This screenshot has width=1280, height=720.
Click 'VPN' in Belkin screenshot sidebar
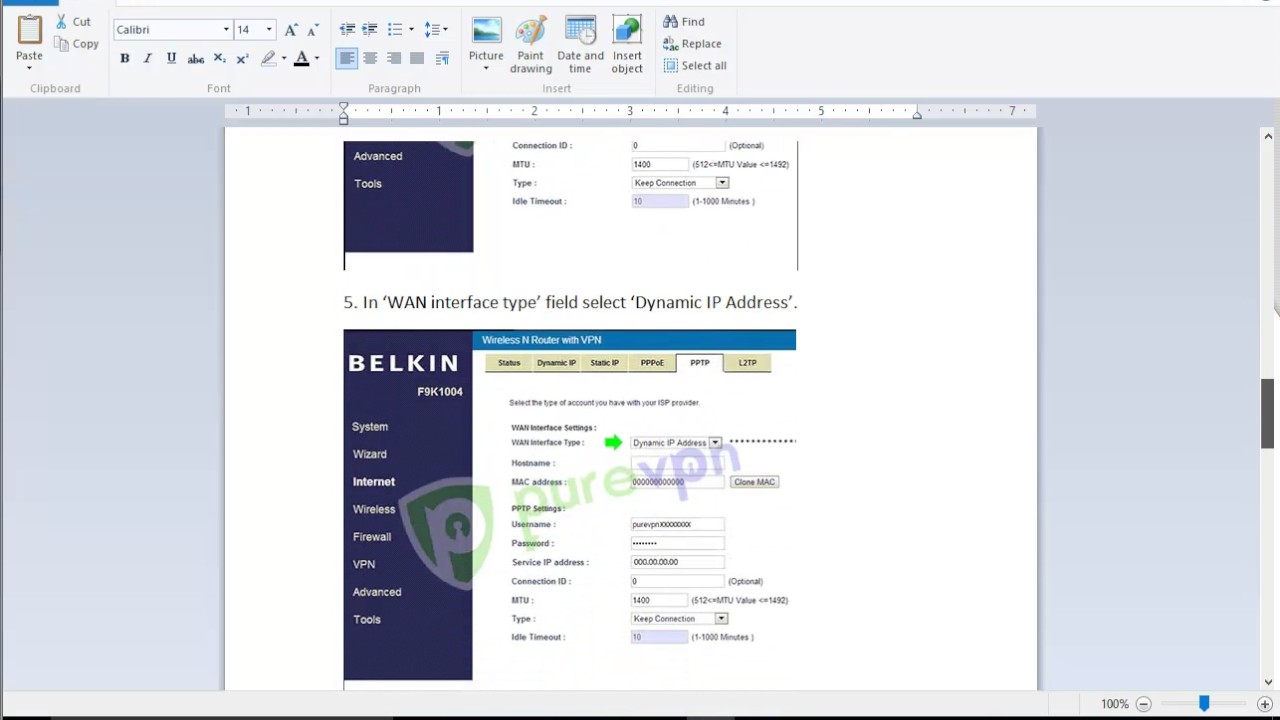[364, 564]
